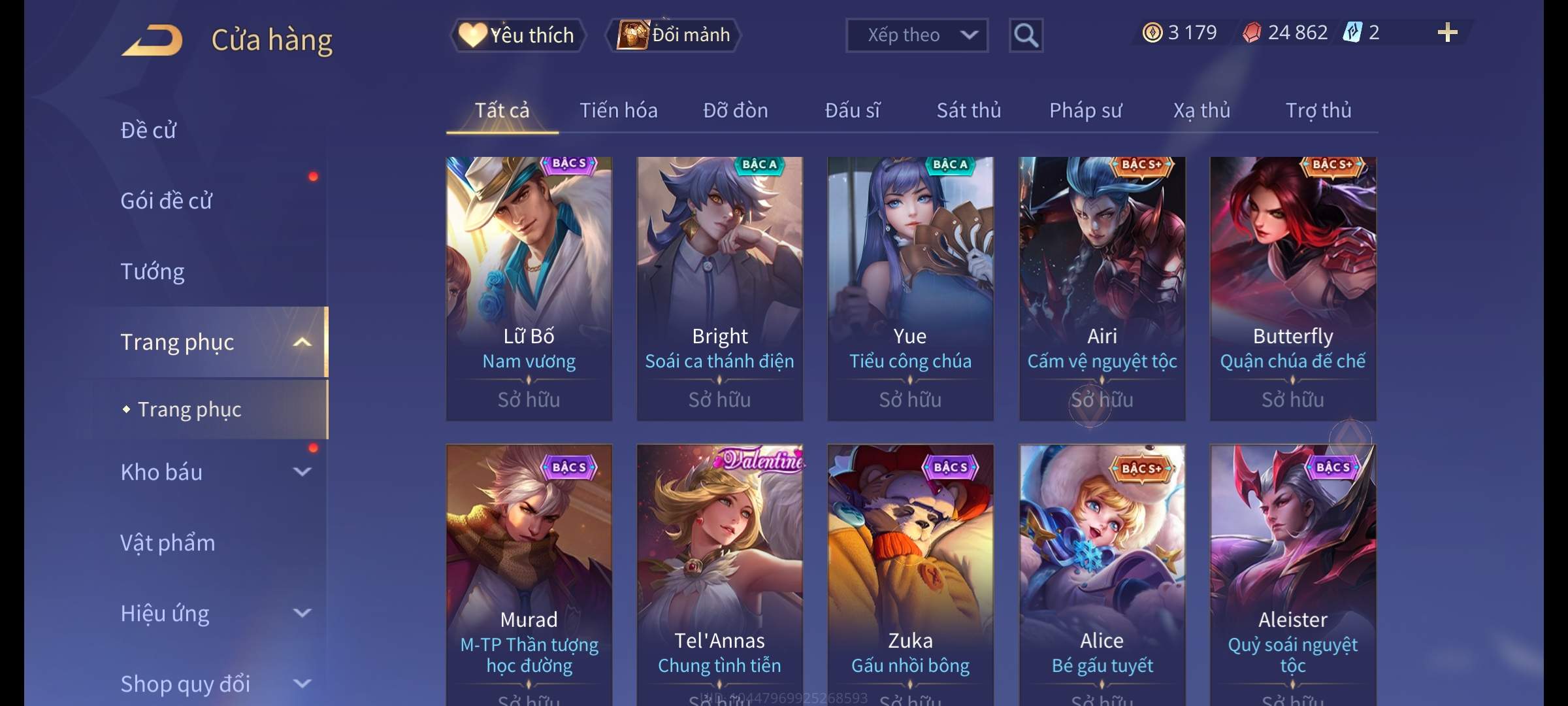1568x706 pixels.
Task: Open the Xếp theo sort dropdown
Action: pyautogui.click(x=917, y=35)
